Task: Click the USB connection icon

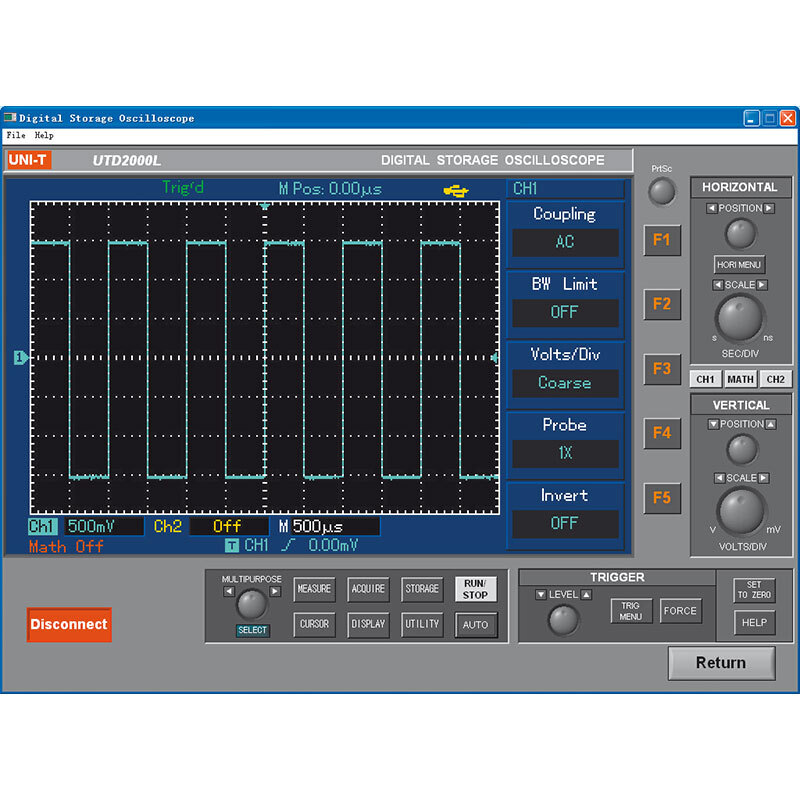Action: [x=456, y=191]
